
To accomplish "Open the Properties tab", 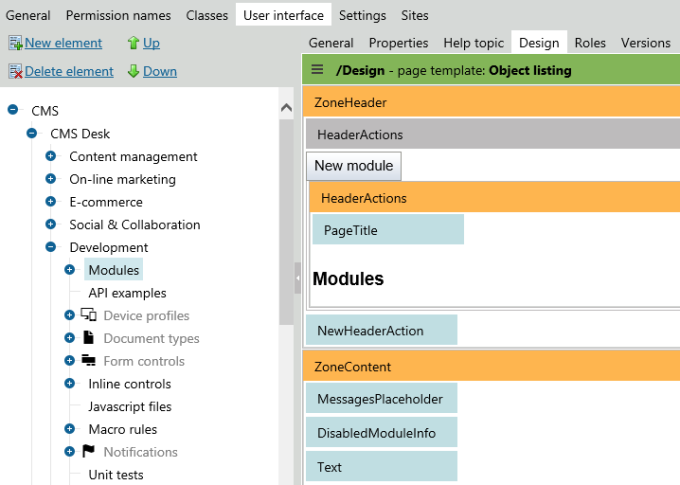I will [398, 43].
